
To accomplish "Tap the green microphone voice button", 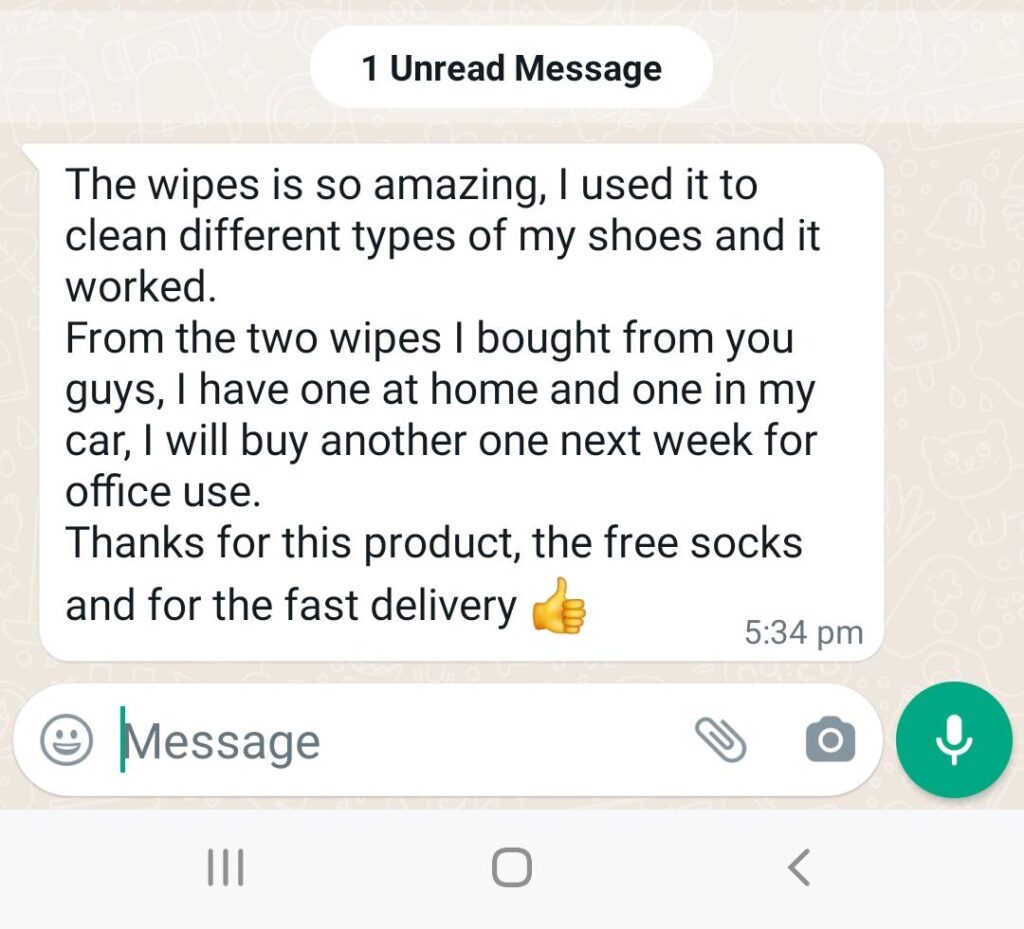I will pyautogui.click(x=954, y=740).
